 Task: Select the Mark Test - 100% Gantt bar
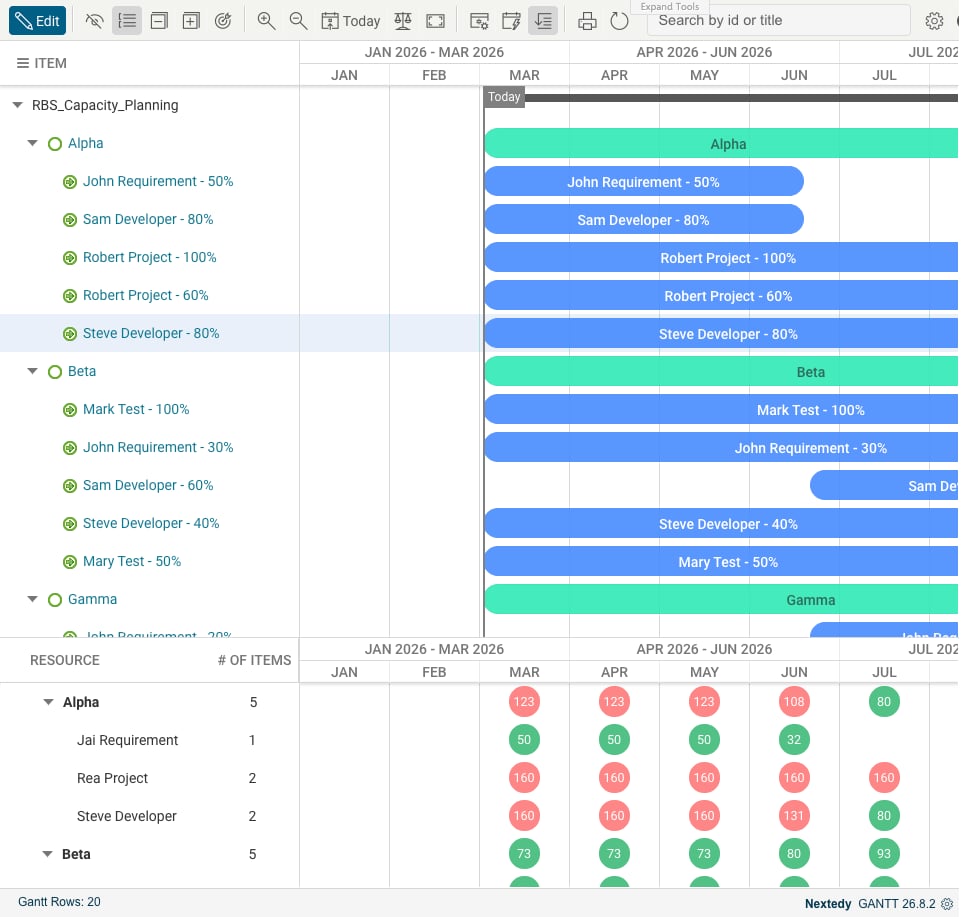(x=721, y=409)
